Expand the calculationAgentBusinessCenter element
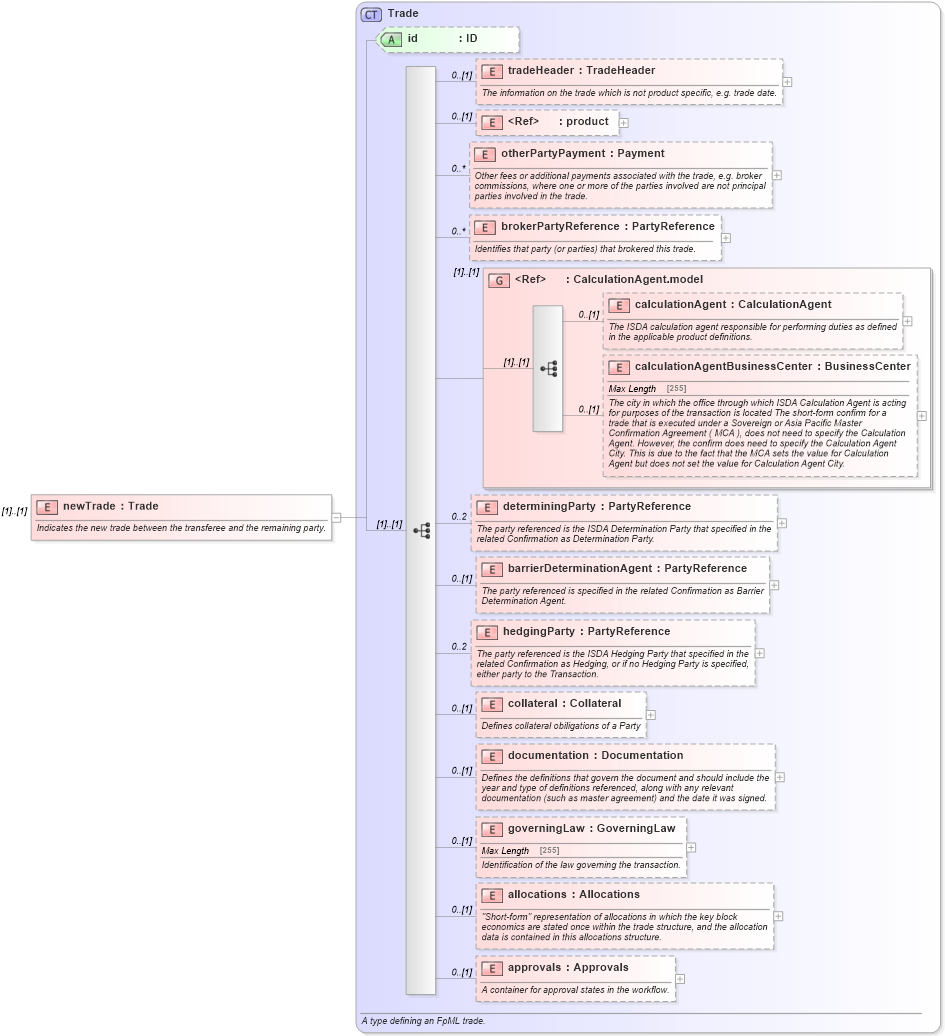 (x=922, y=416)
